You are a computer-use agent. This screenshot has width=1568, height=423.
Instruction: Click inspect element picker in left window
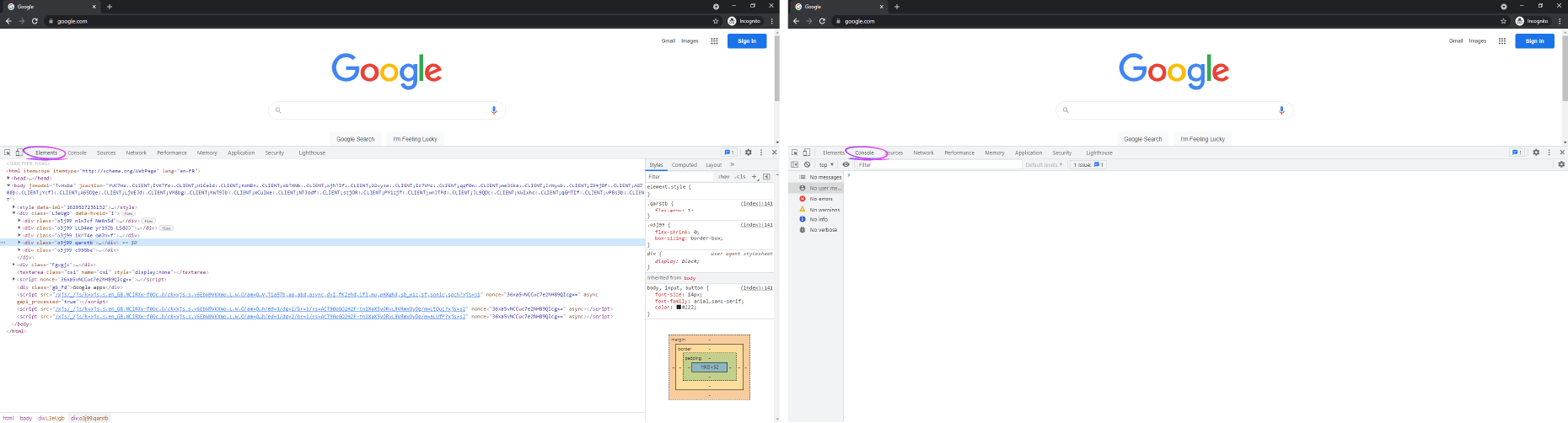[8, 153]
